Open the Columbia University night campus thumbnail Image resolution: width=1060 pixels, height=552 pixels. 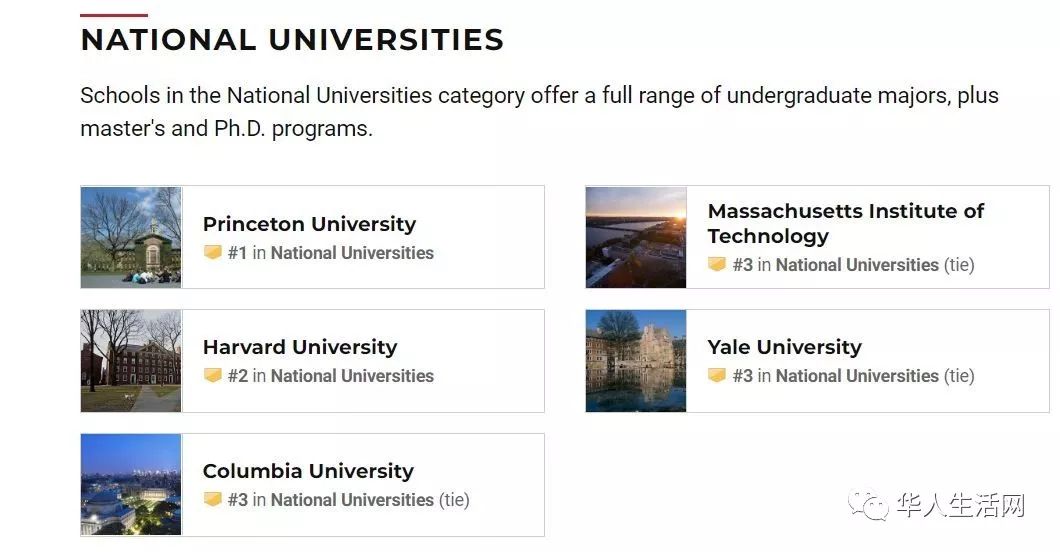[x=131, y=484]
